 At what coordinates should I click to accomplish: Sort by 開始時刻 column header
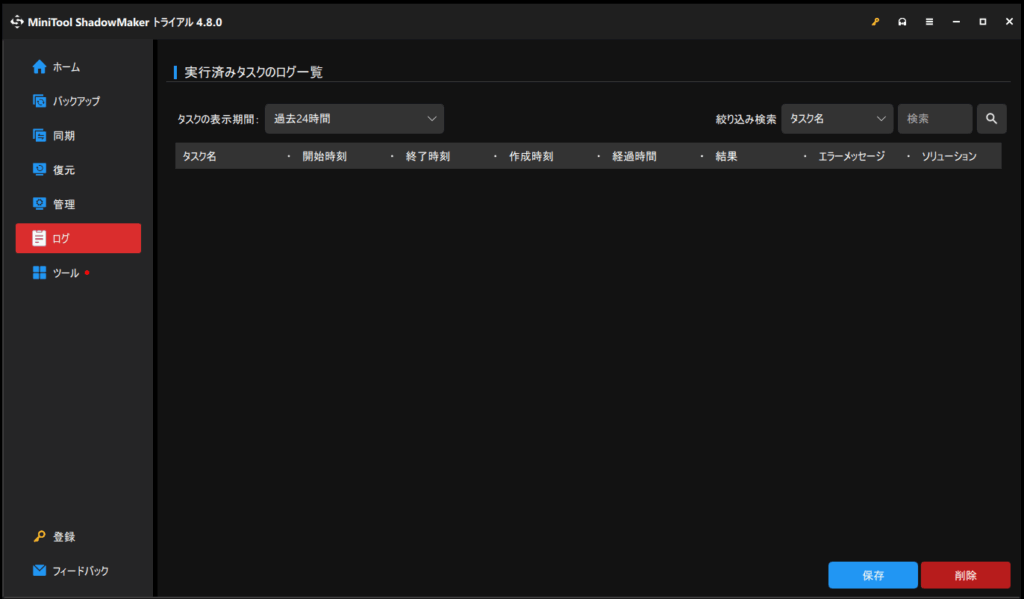325,157
